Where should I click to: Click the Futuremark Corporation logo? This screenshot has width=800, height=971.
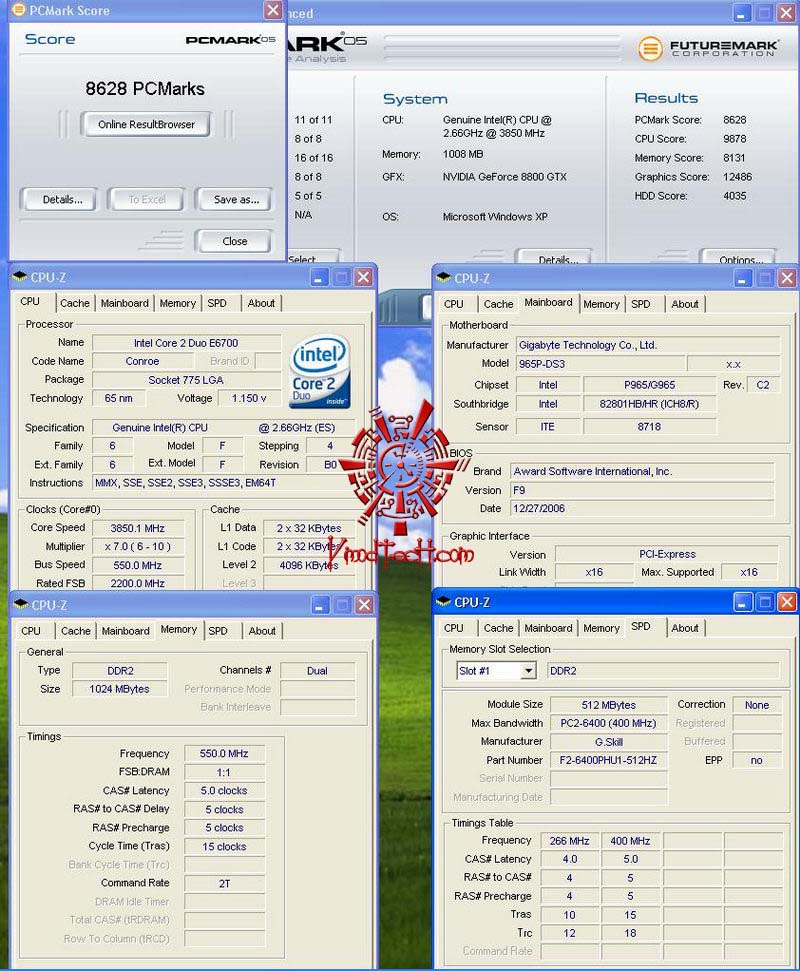pyautogui.click(x=707, y=48)
